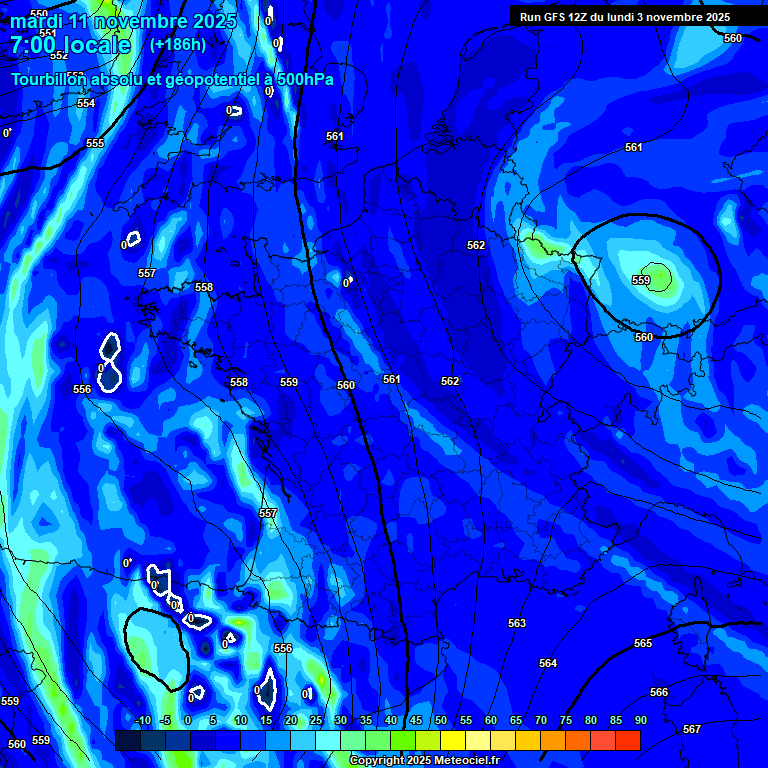Click the red 90 legend swatch
The image size is (768, 768).
point(627,741)
